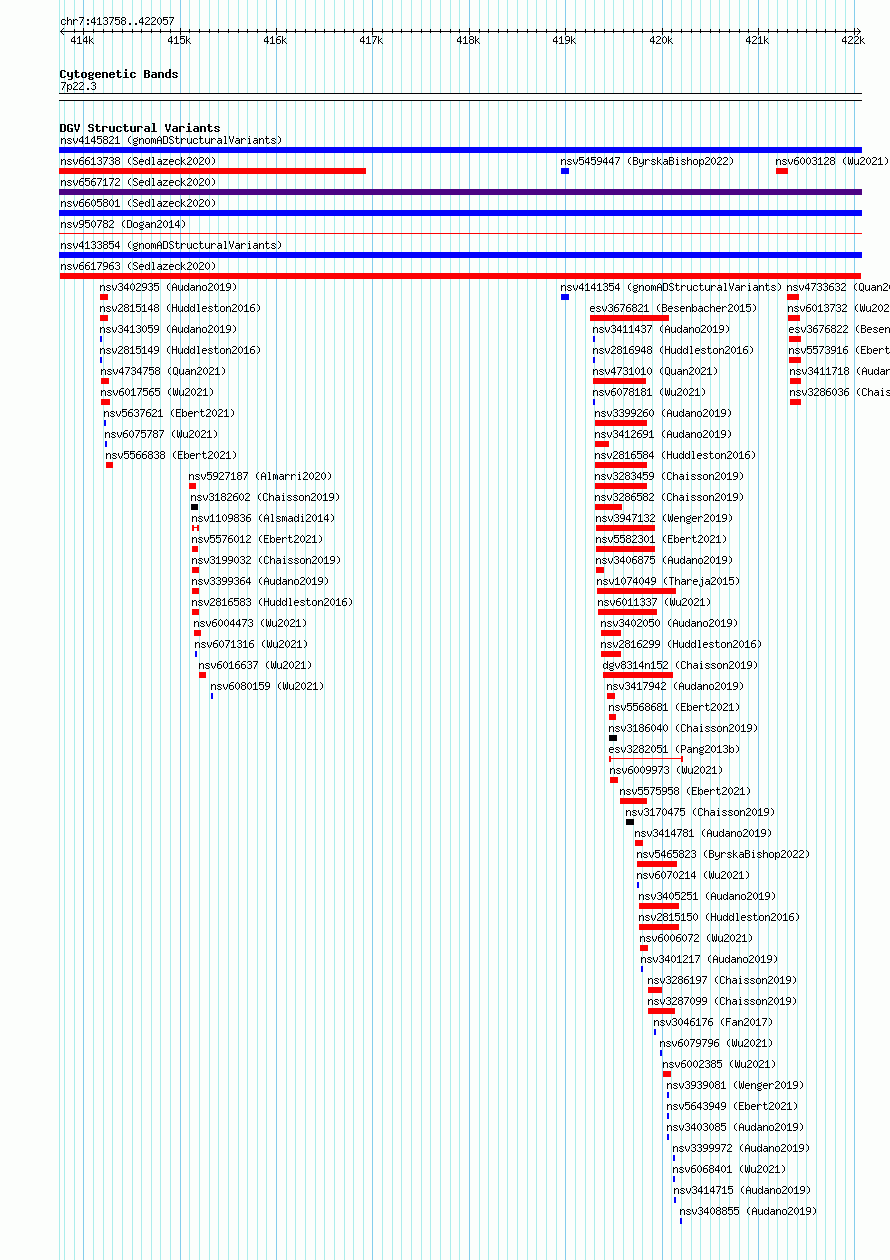The width and height of the screenshot is (890, 1260).
Task: Open nsv6016637 (Wu2021) label
Action: [255, 665]
